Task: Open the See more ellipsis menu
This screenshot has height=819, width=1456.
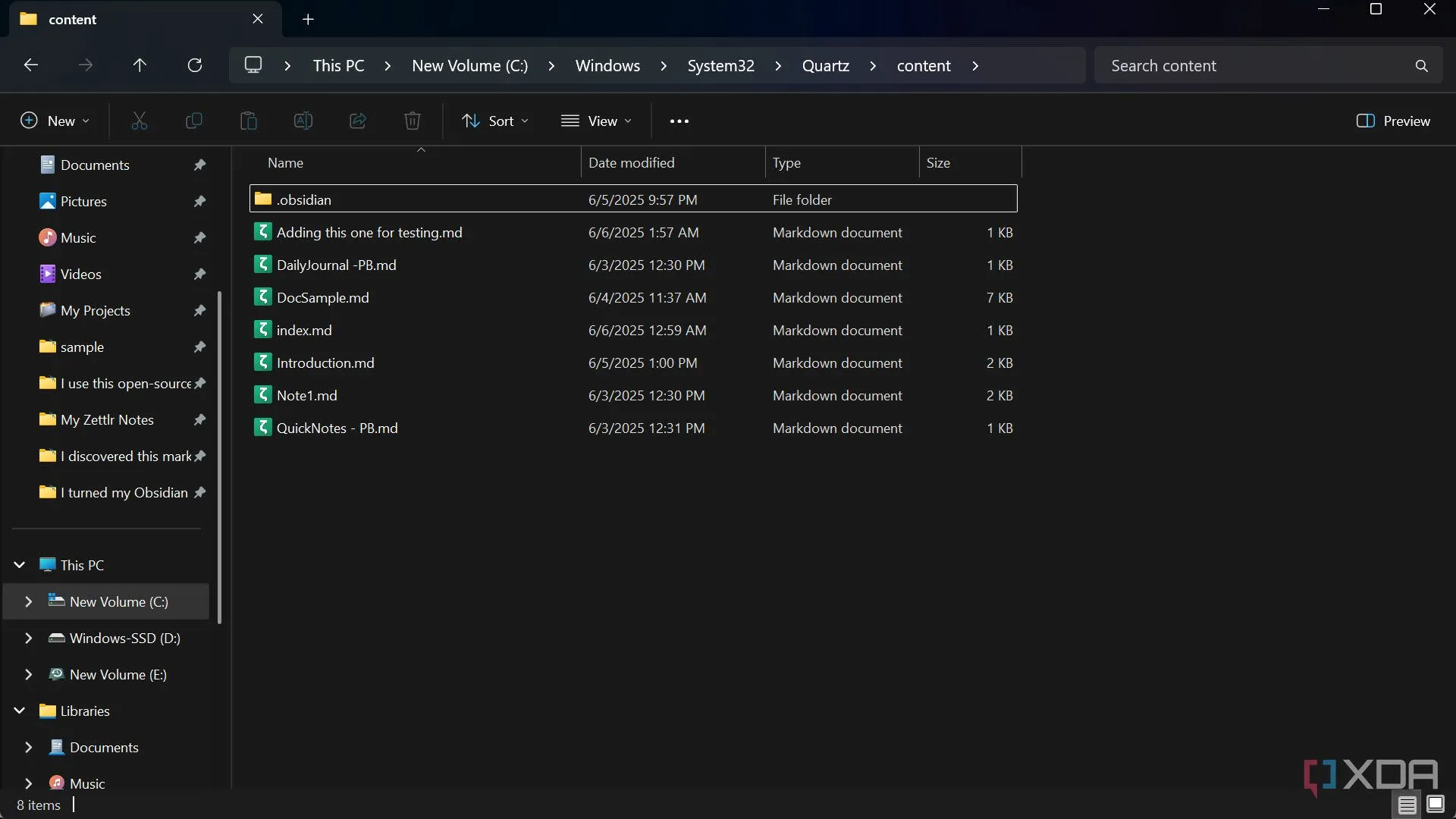Action: click(679, 121)
